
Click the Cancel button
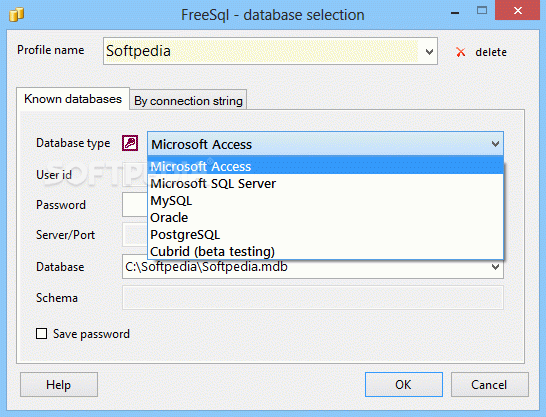tap(489, 385)
